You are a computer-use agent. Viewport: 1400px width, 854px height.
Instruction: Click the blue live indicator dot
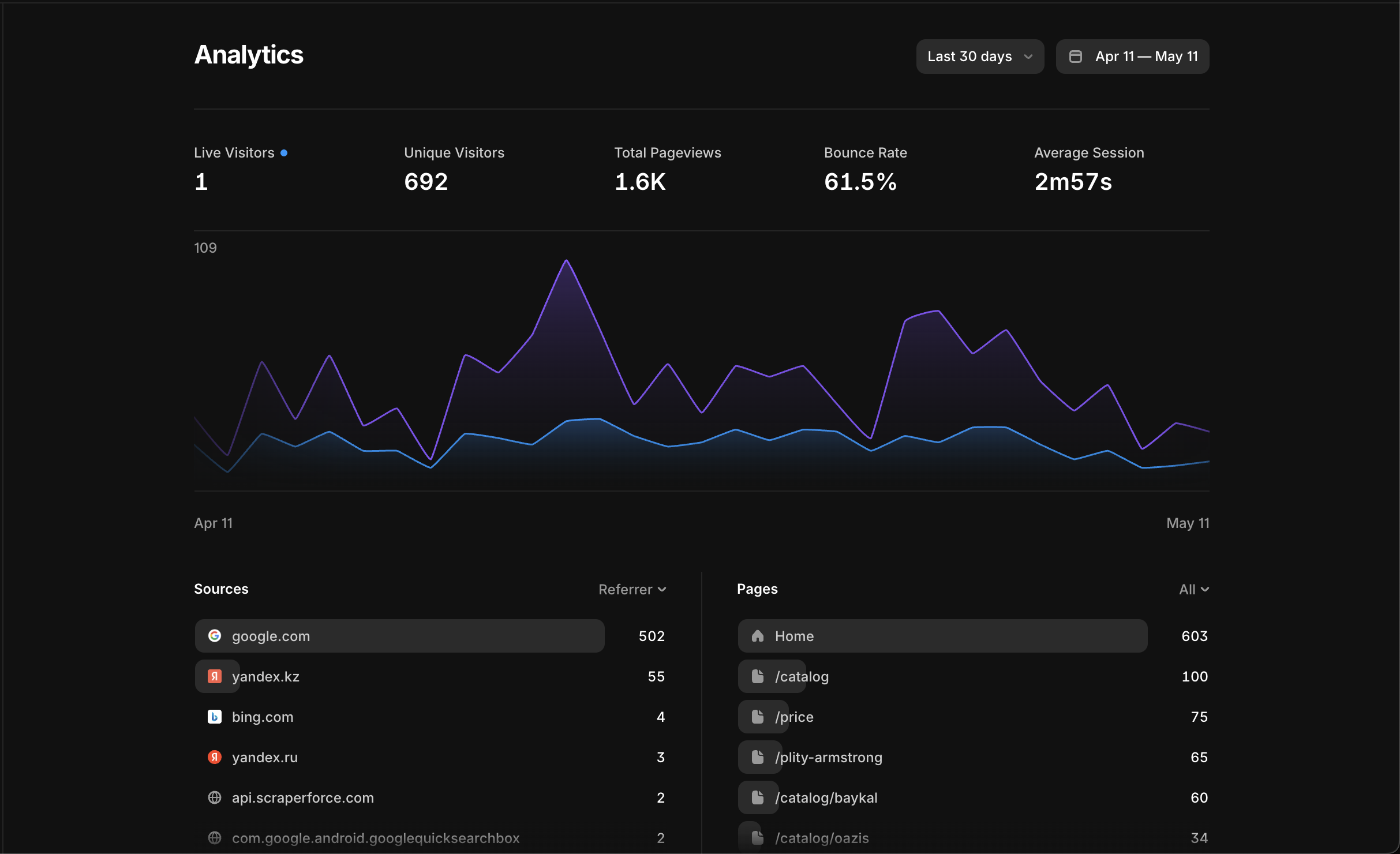tap(284, 153)
